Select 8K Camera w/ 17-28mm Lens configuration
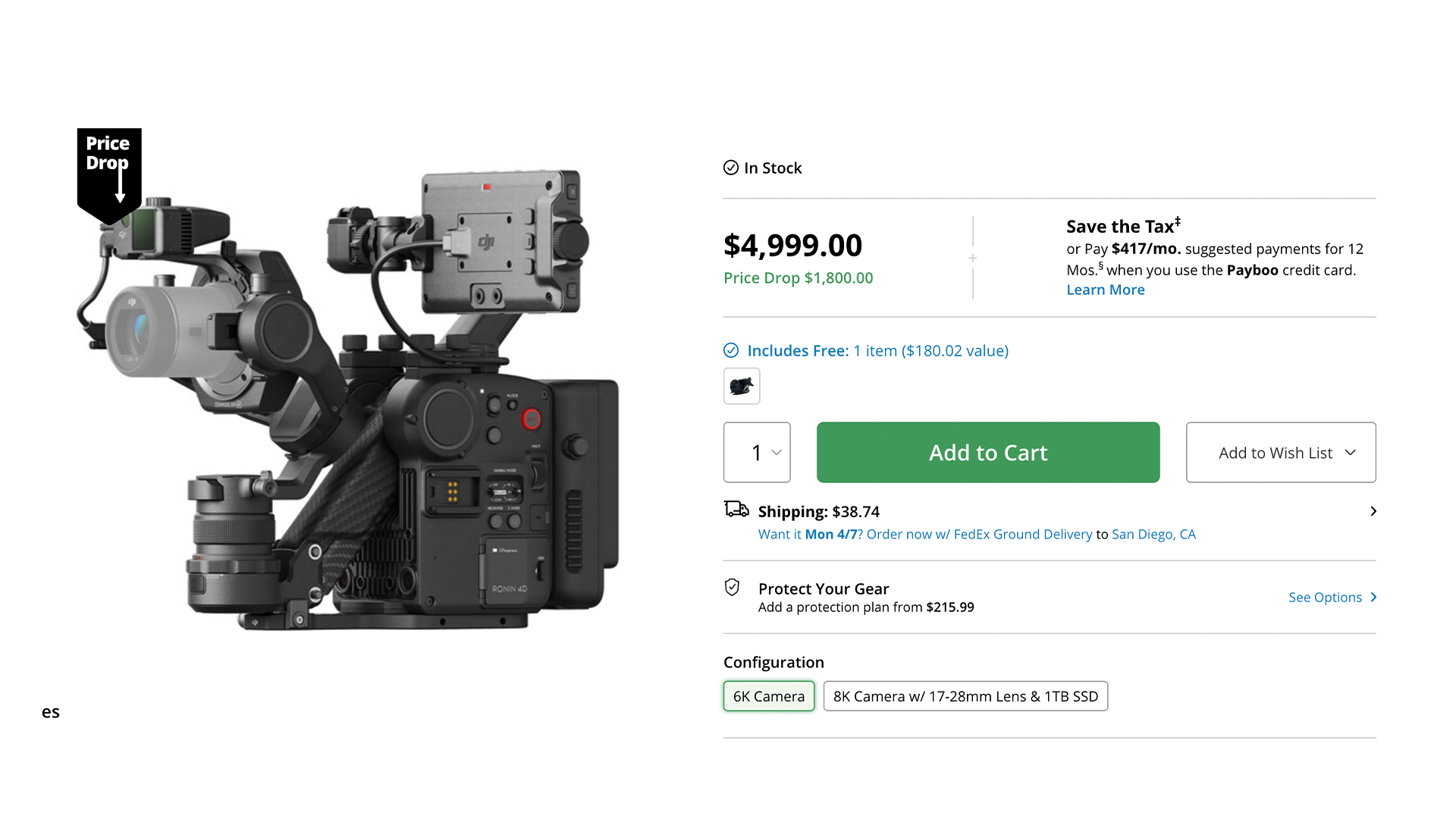1456x819 pixels. click(965, 696)
